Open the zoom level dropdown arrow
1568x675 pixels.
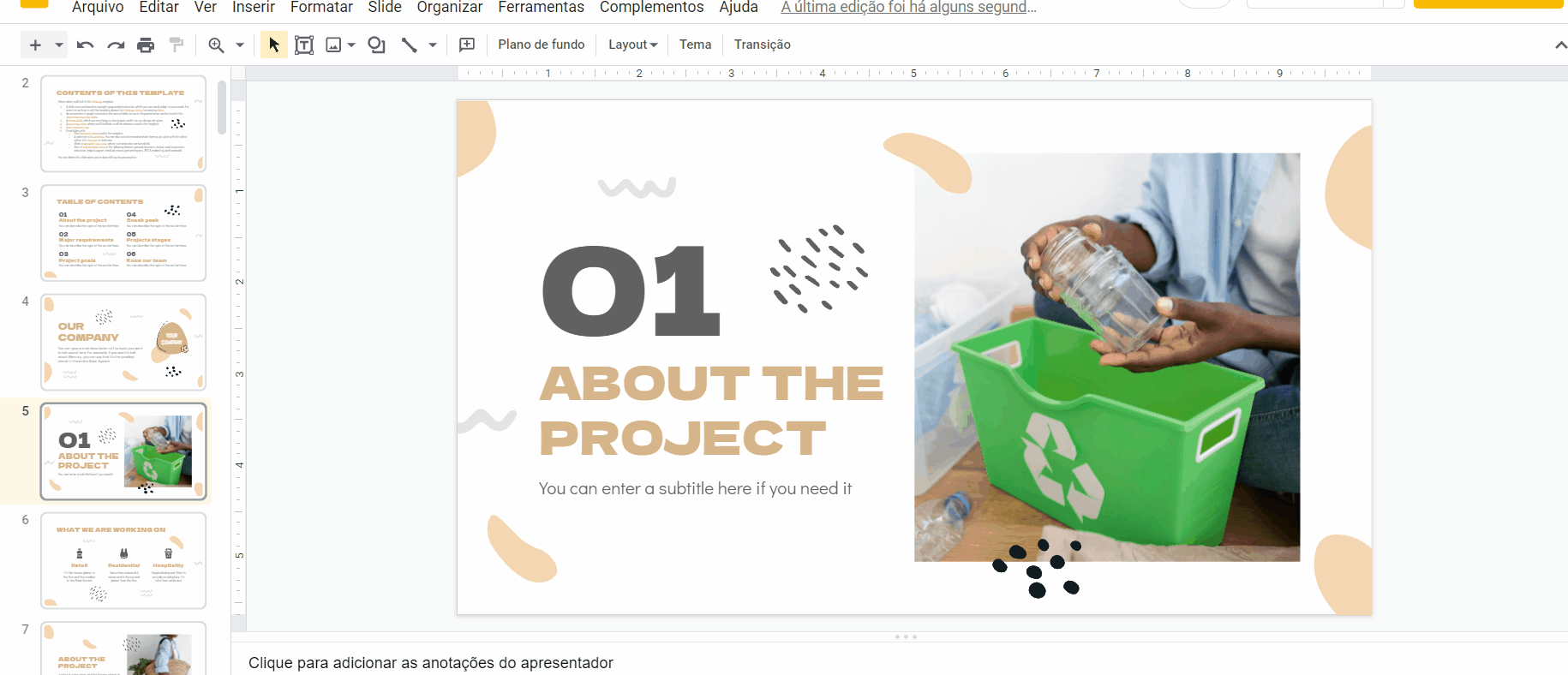pyautogui.click(x=240, y=45)
